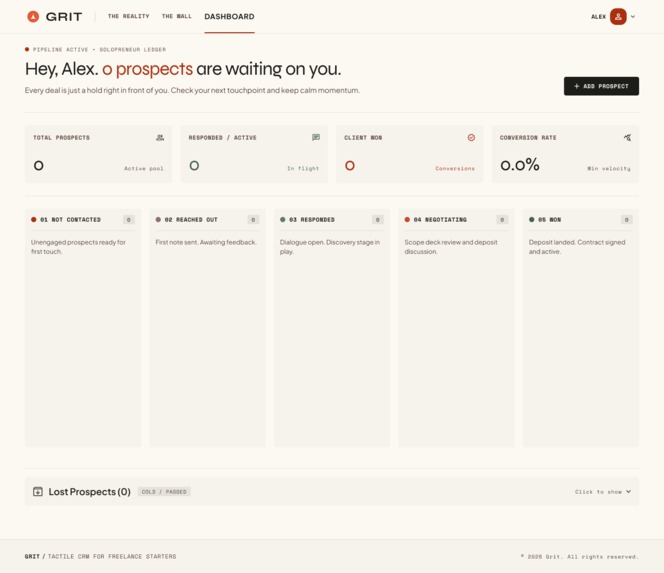Click the Responded / Active card label
Image resolution: width=664 pixels, height=573 pixels.
pyautogui.click(x=222, y=138)
